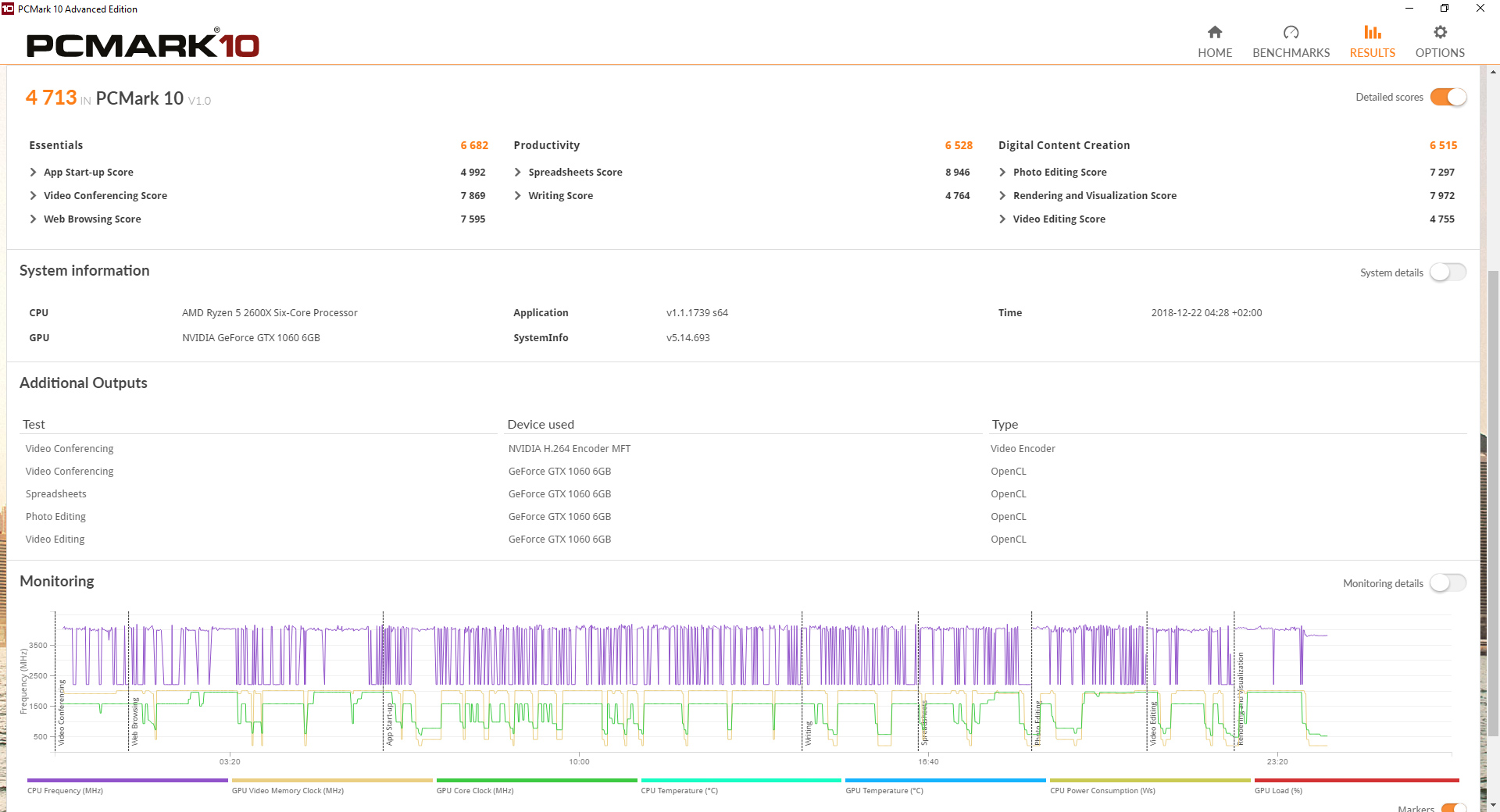Click the scrollbar down arrow
This screenshot has width=1500, height=812.
coord(1493,805)
